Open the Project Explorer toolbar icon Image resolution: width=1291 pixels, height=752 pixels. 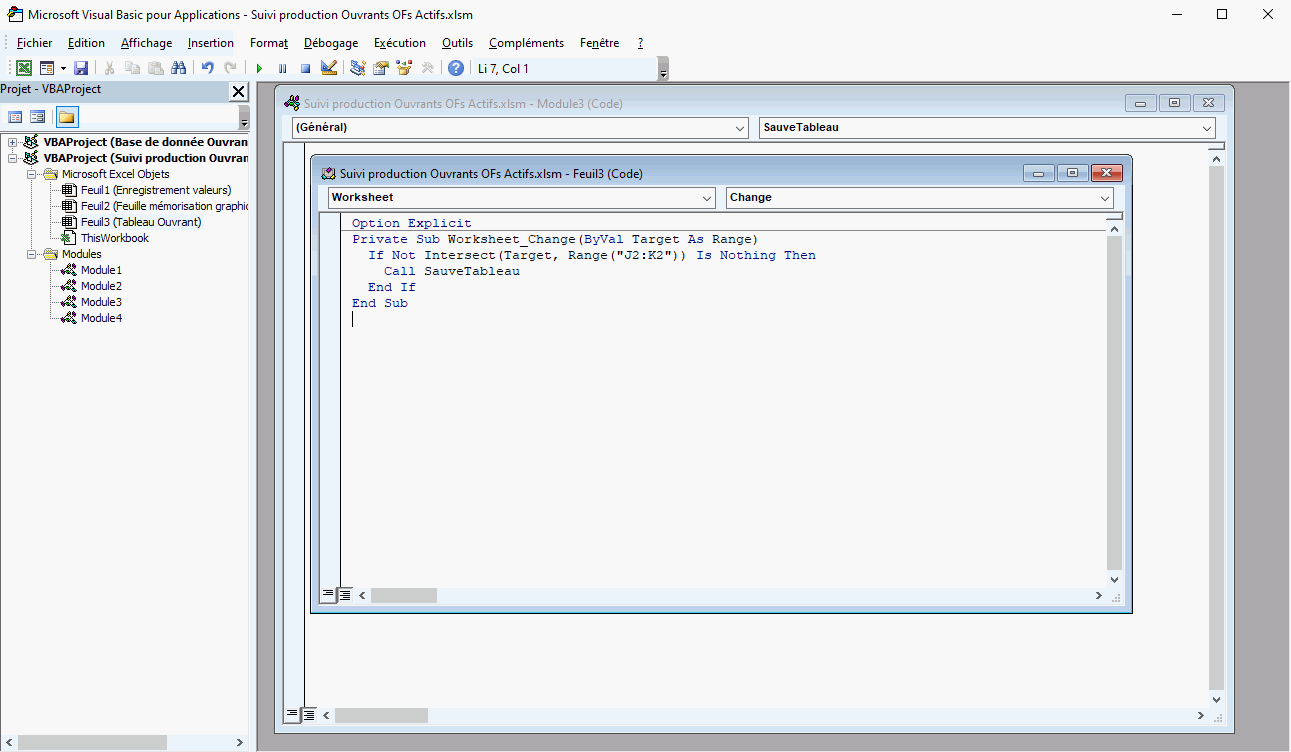(x=357, y=68)
